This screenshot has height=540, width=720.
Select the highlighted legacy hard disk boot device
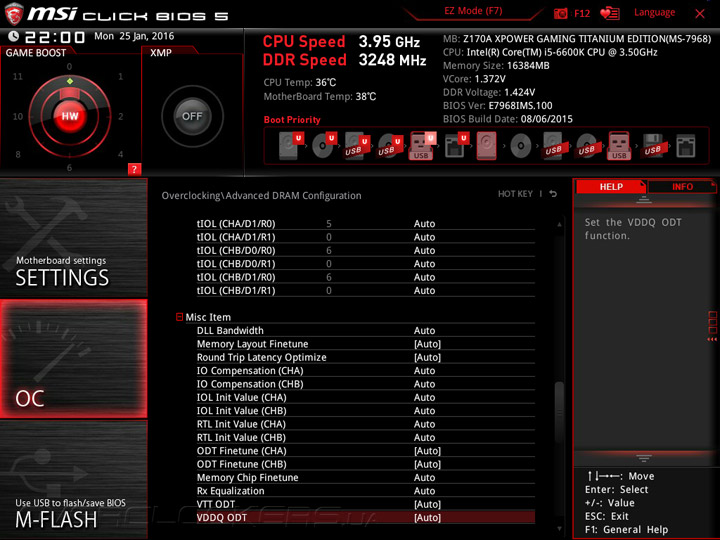[x=486, y=146]
